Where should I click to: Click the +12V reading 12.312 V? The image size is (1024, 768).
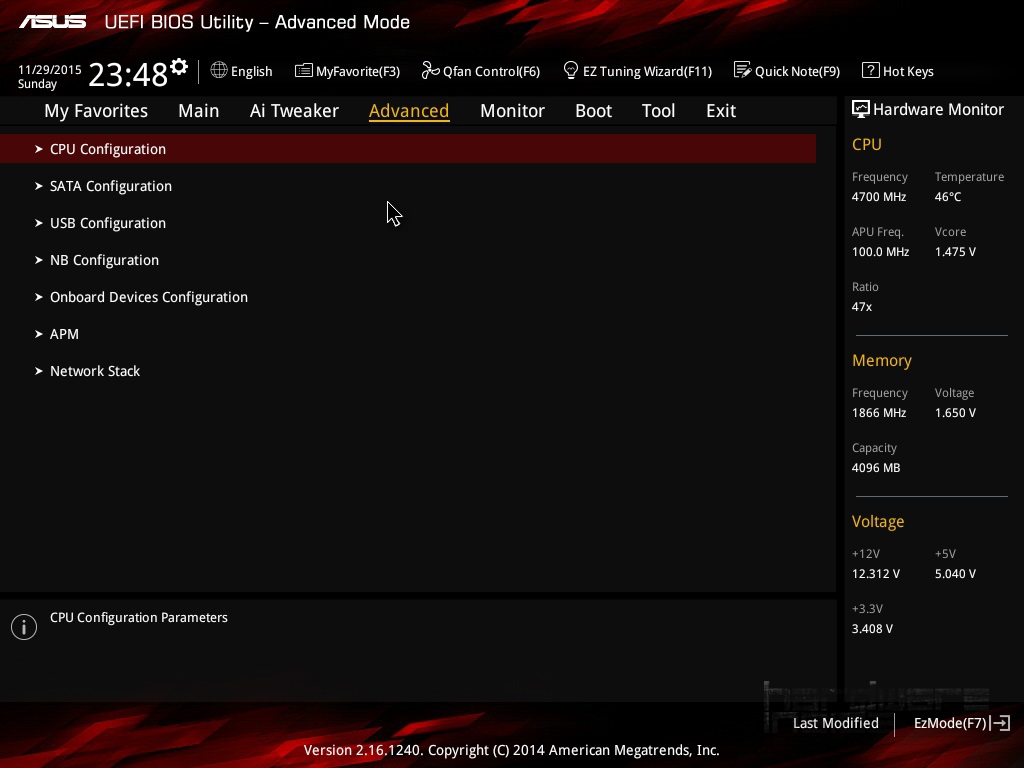[x=875, y=573]
